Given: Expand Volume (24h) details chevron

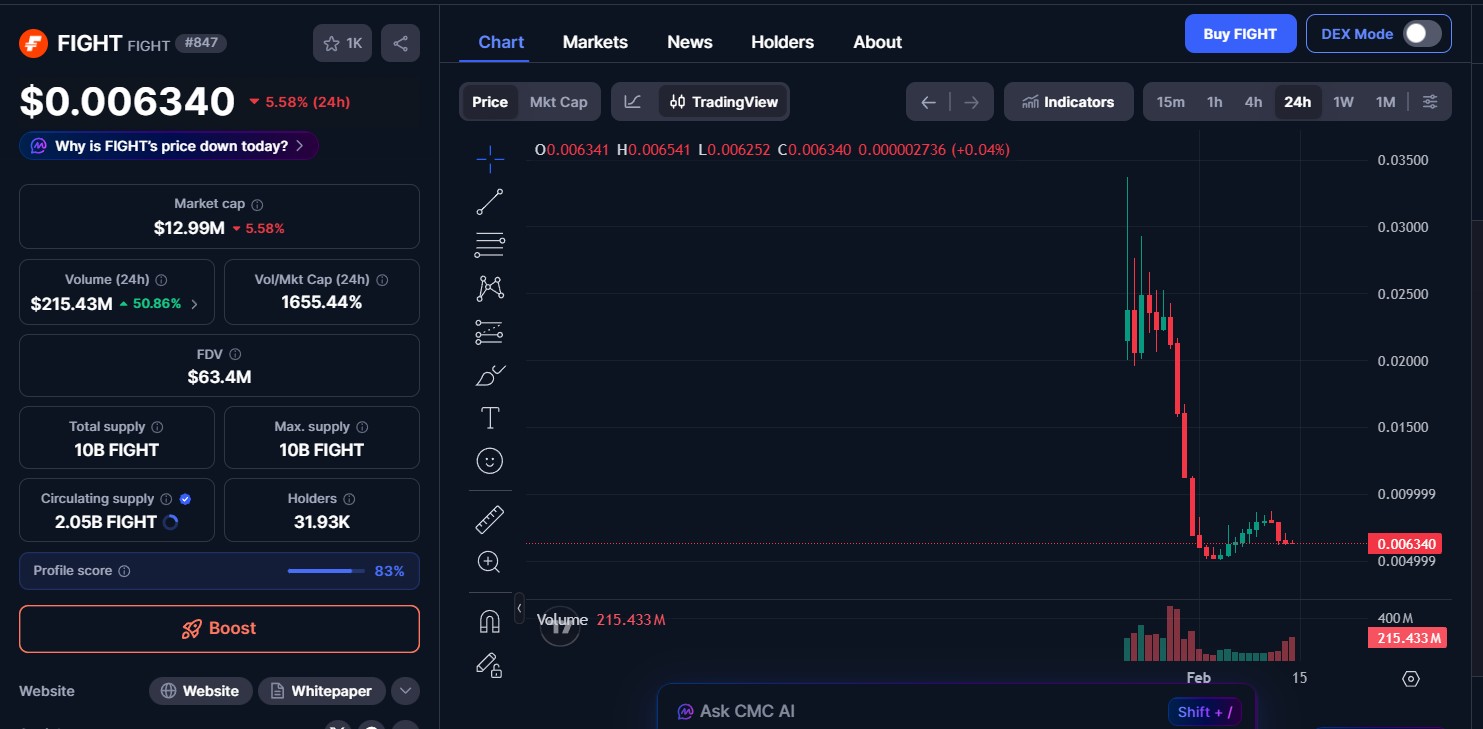Looking at the screenshot, I should click(194, 304).
